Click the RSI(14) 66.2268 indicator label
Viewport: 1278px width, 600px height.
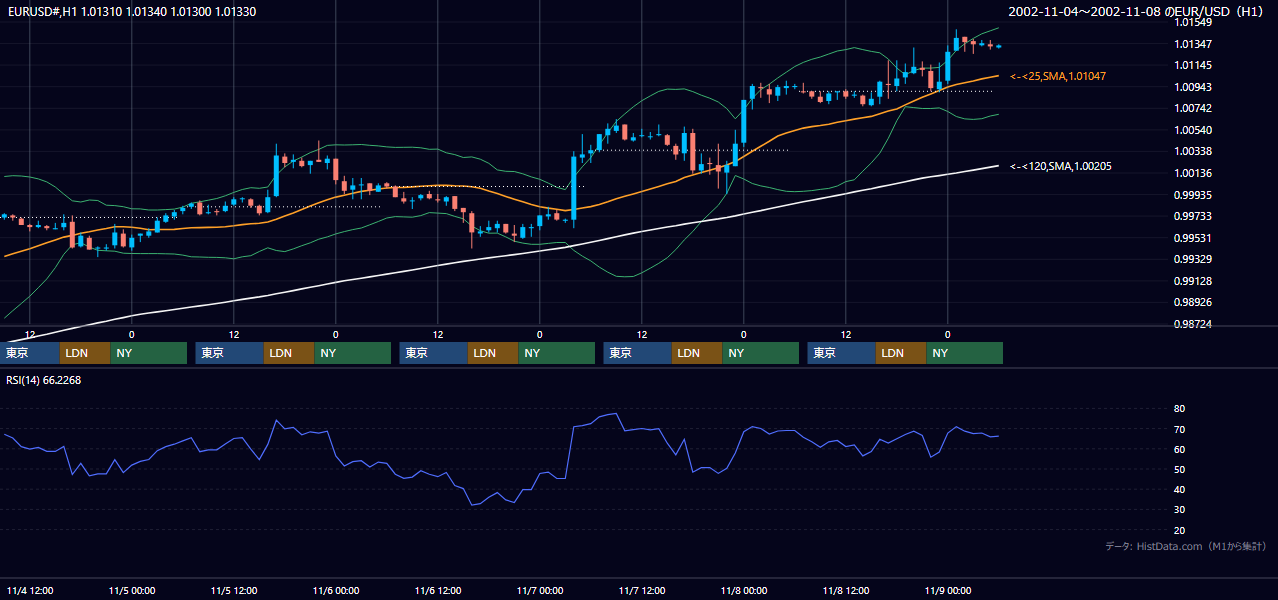click(44, 380)
